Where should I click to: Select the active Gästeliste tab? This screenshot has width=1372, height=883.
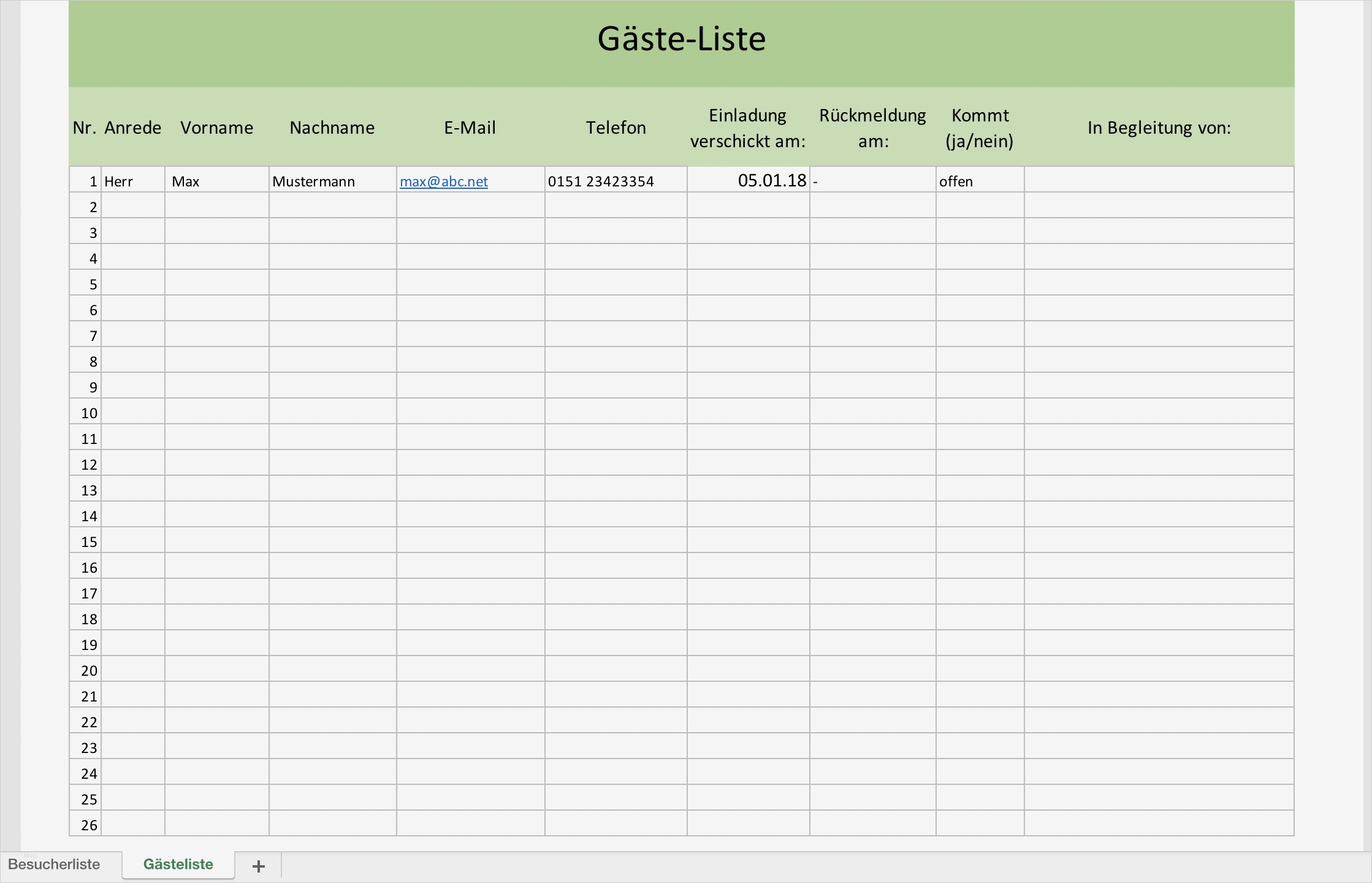(178, 864)
